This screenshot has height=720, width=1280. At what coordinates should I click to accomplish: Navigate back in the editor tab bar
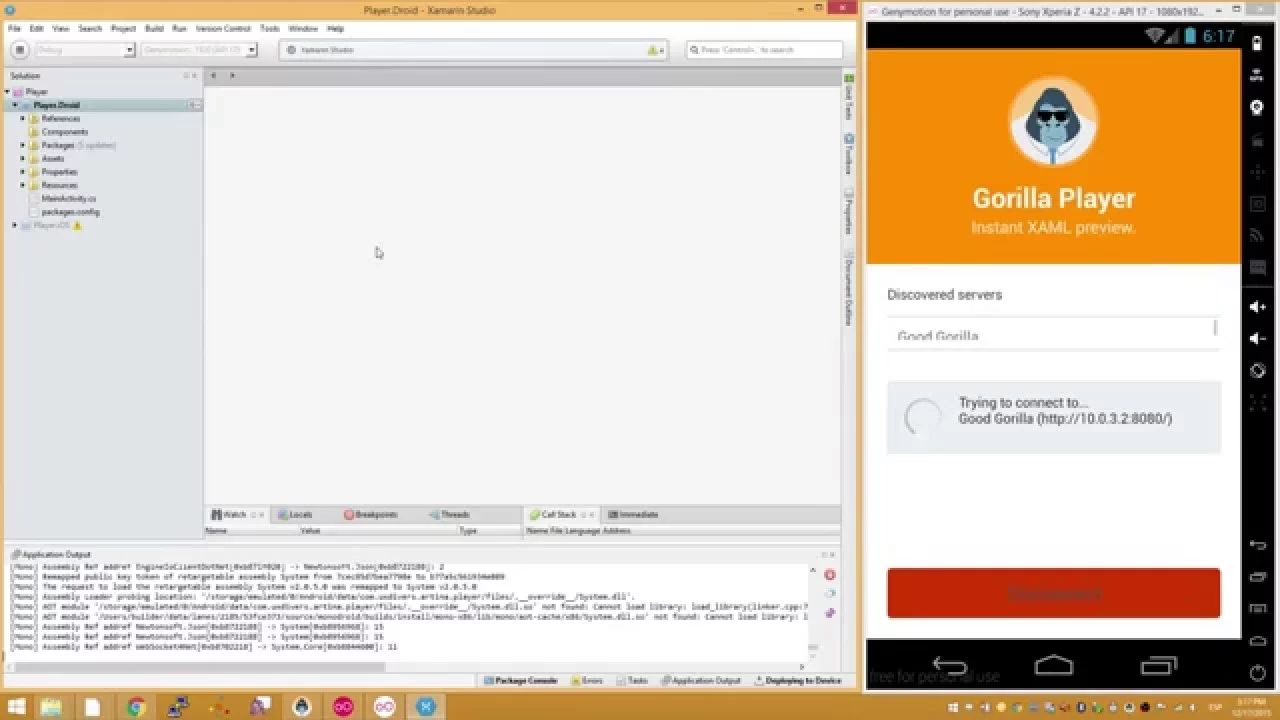[213, 75]
